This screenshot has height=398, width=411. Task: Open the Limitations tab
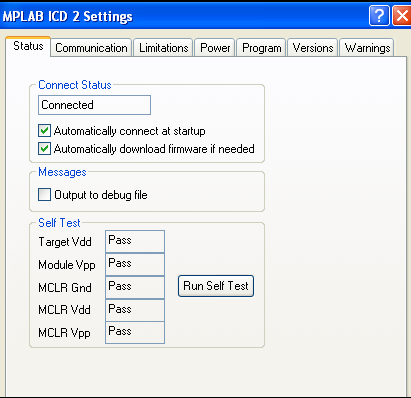tap(164, 48)
